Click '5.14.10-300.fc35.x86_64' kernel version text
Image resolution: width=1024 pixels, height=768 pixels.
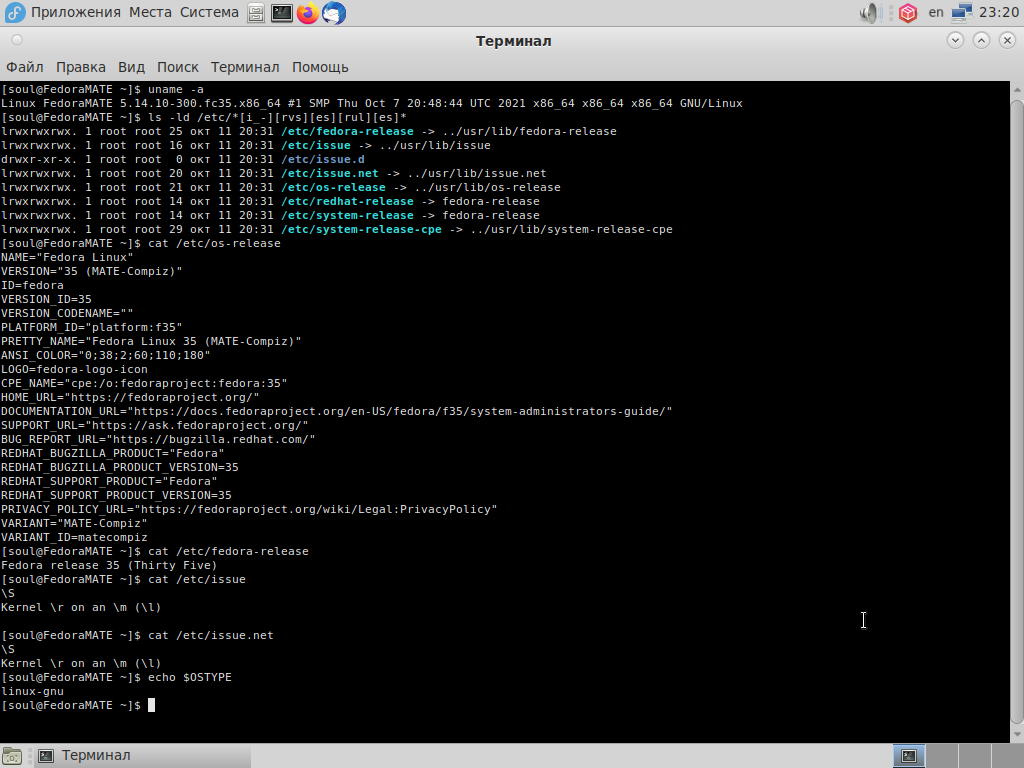pos(200,103)
